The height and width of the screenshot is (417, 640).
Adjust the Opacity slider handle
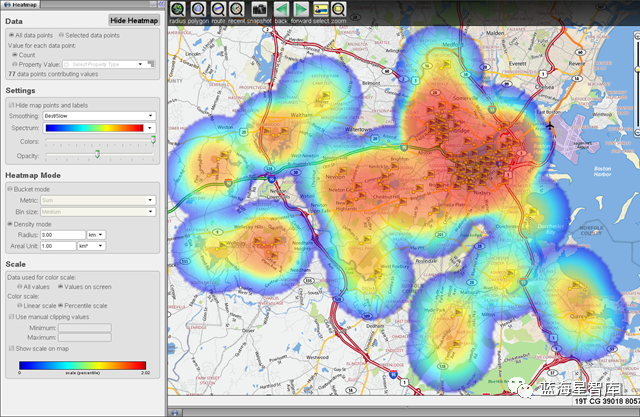coord(97,154)
